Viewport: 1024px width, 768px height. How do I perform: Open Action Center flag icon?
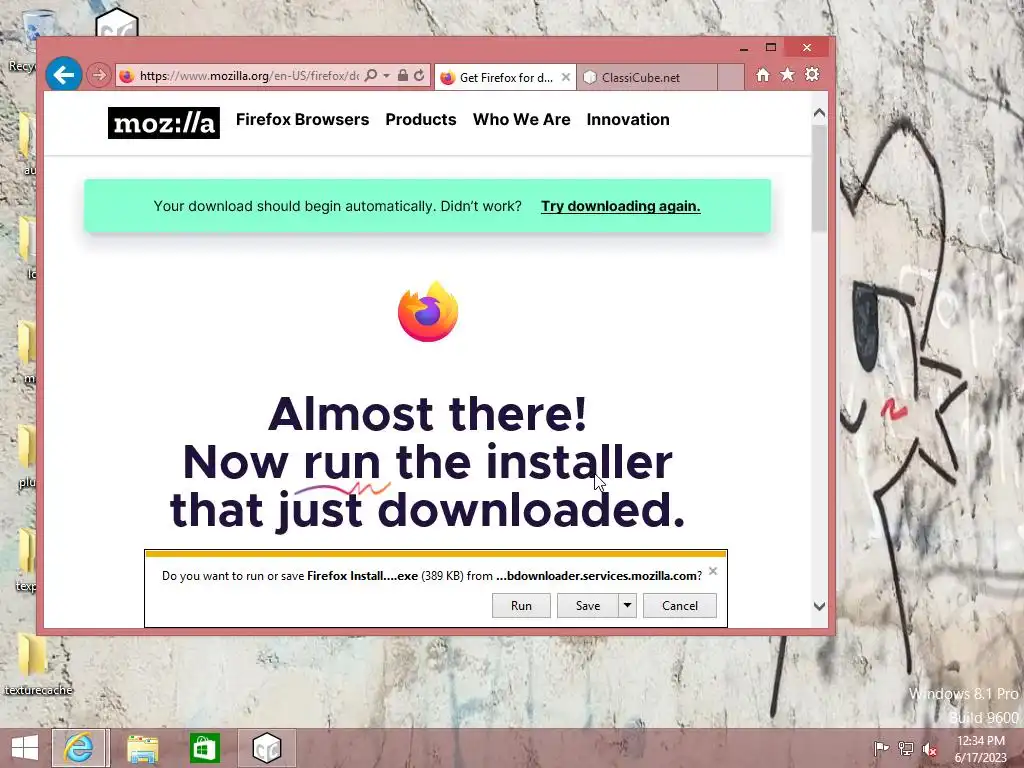tap(881, 748)
